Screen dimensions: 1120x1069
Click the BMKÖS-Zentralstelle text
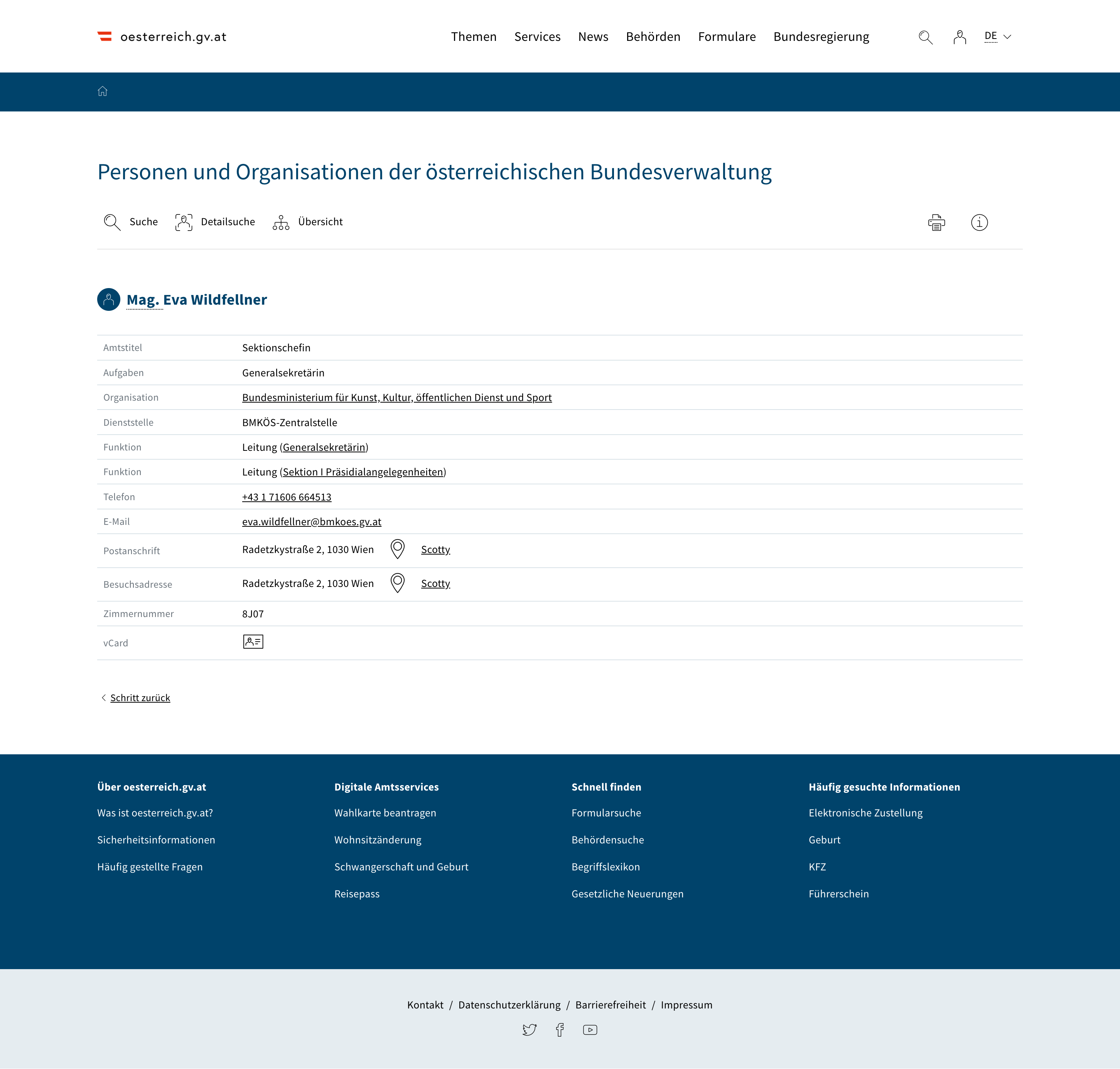pyautogui.click(x=290, y=422)
